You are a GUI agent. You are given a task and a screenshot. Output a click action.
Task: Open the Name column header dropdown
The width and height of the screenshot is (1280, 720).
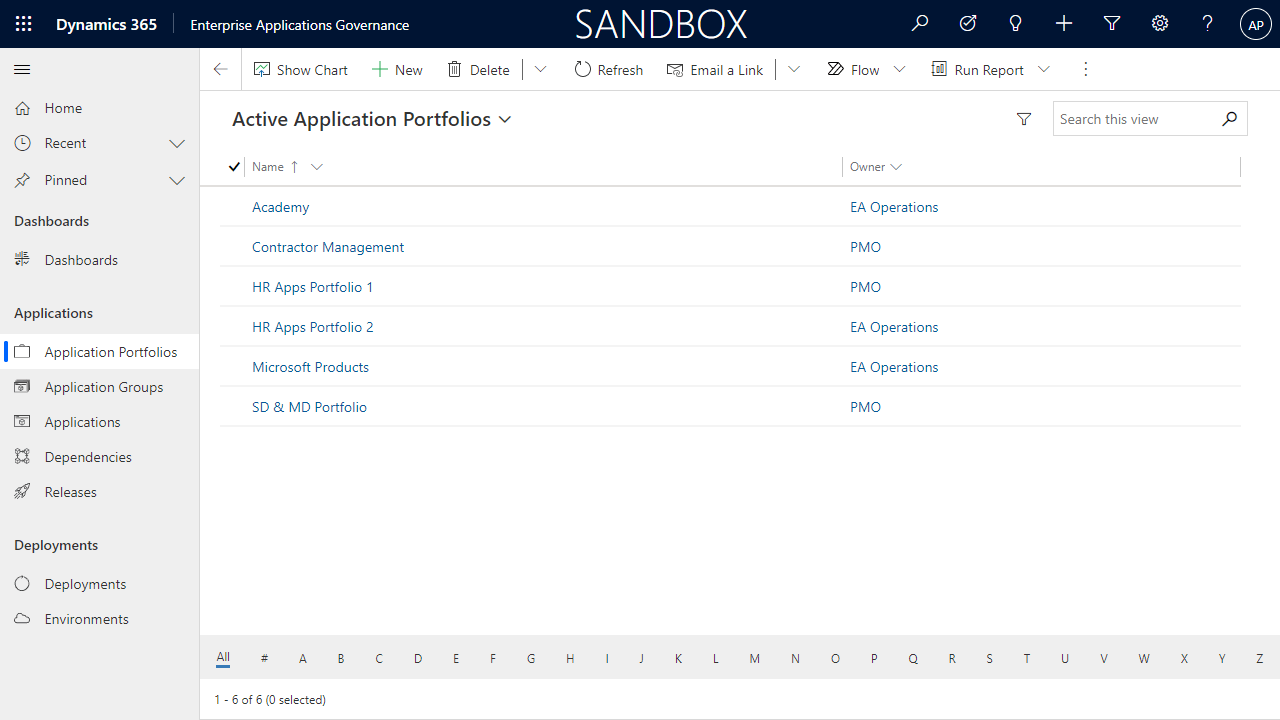pos(317,167)
